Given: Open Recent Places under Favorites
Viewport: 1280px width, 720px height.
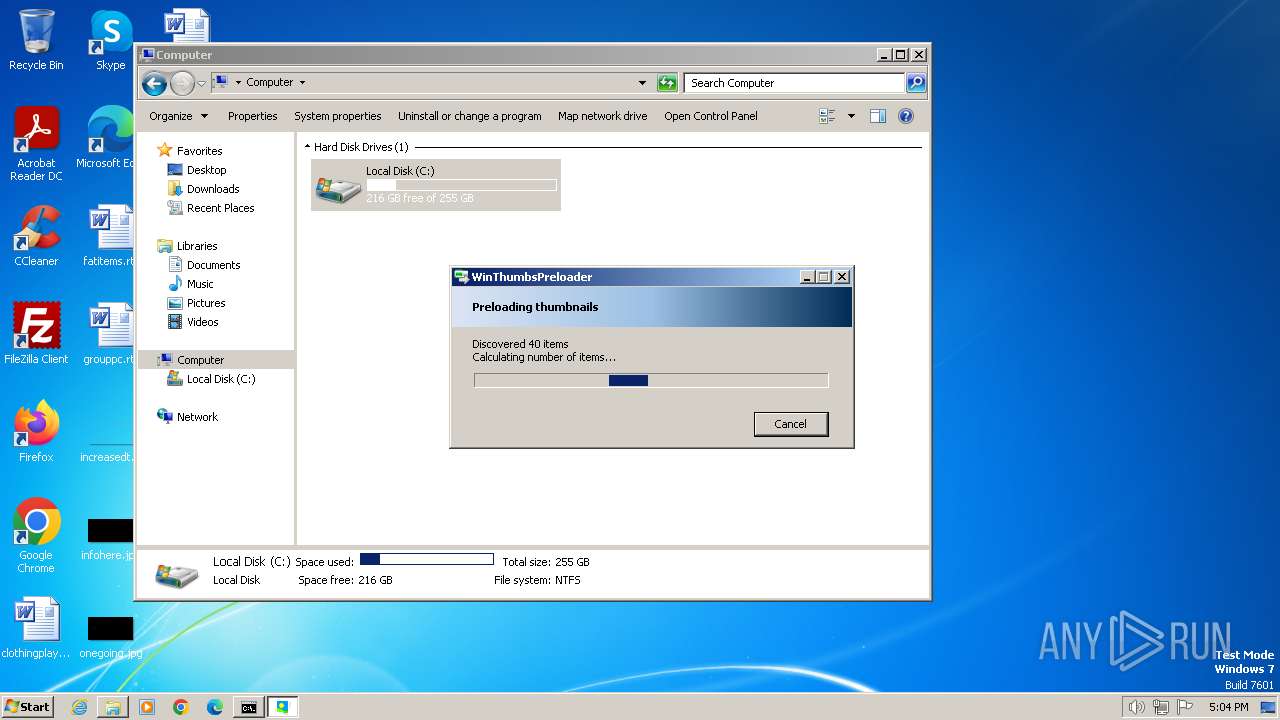Looking at the screenshot, I should [x=220, y=208].
